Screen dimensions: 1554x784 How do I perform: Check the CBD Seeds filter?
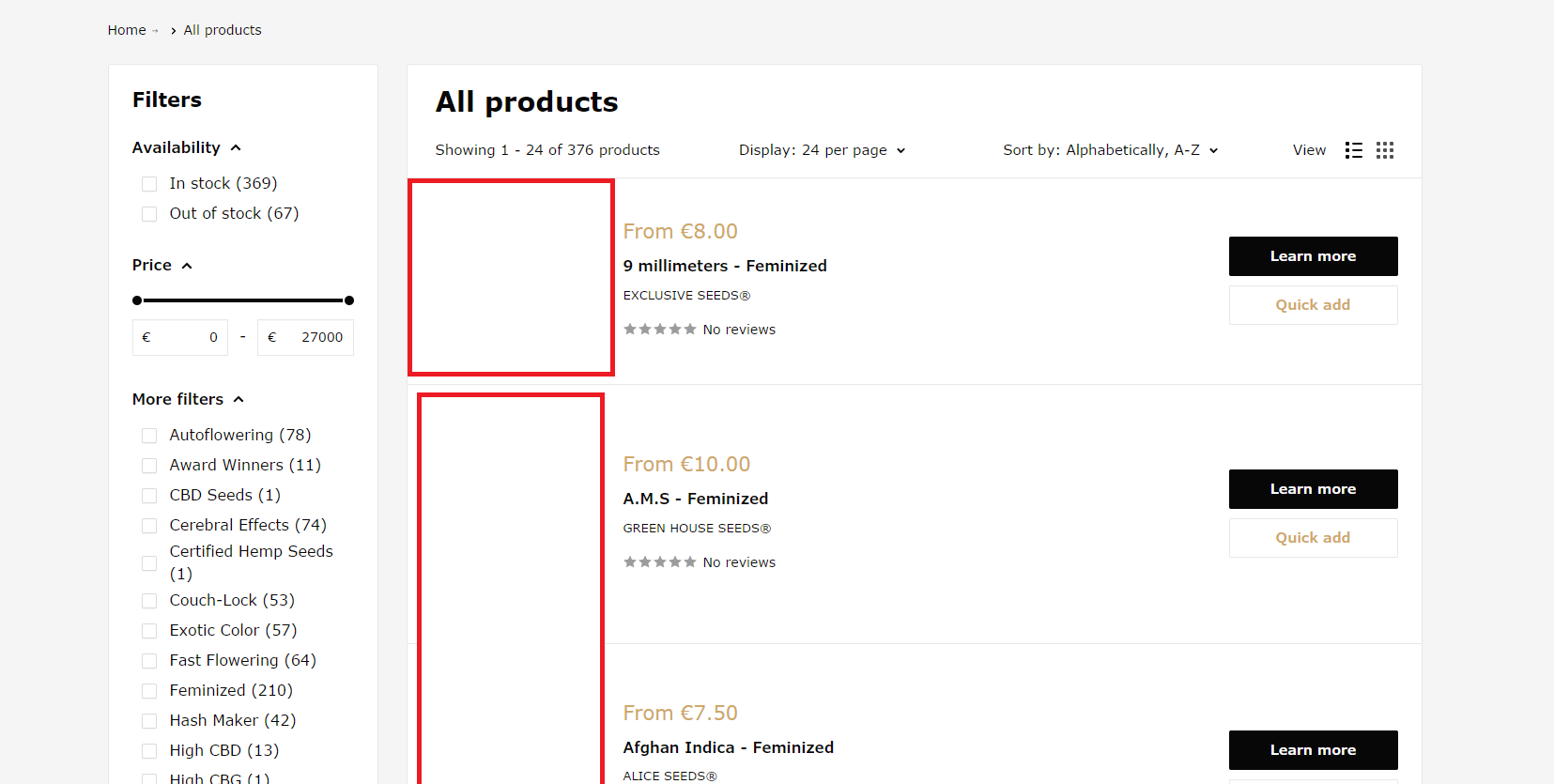[149, 496]
